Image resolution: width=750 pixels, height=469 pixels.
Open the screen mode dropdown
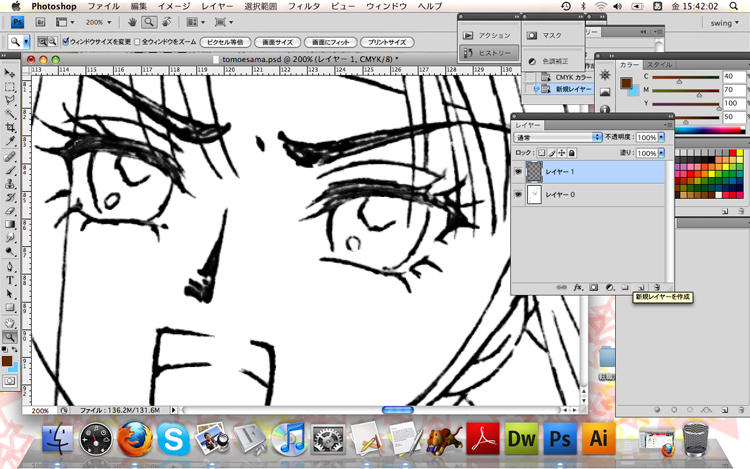(224, 22)
